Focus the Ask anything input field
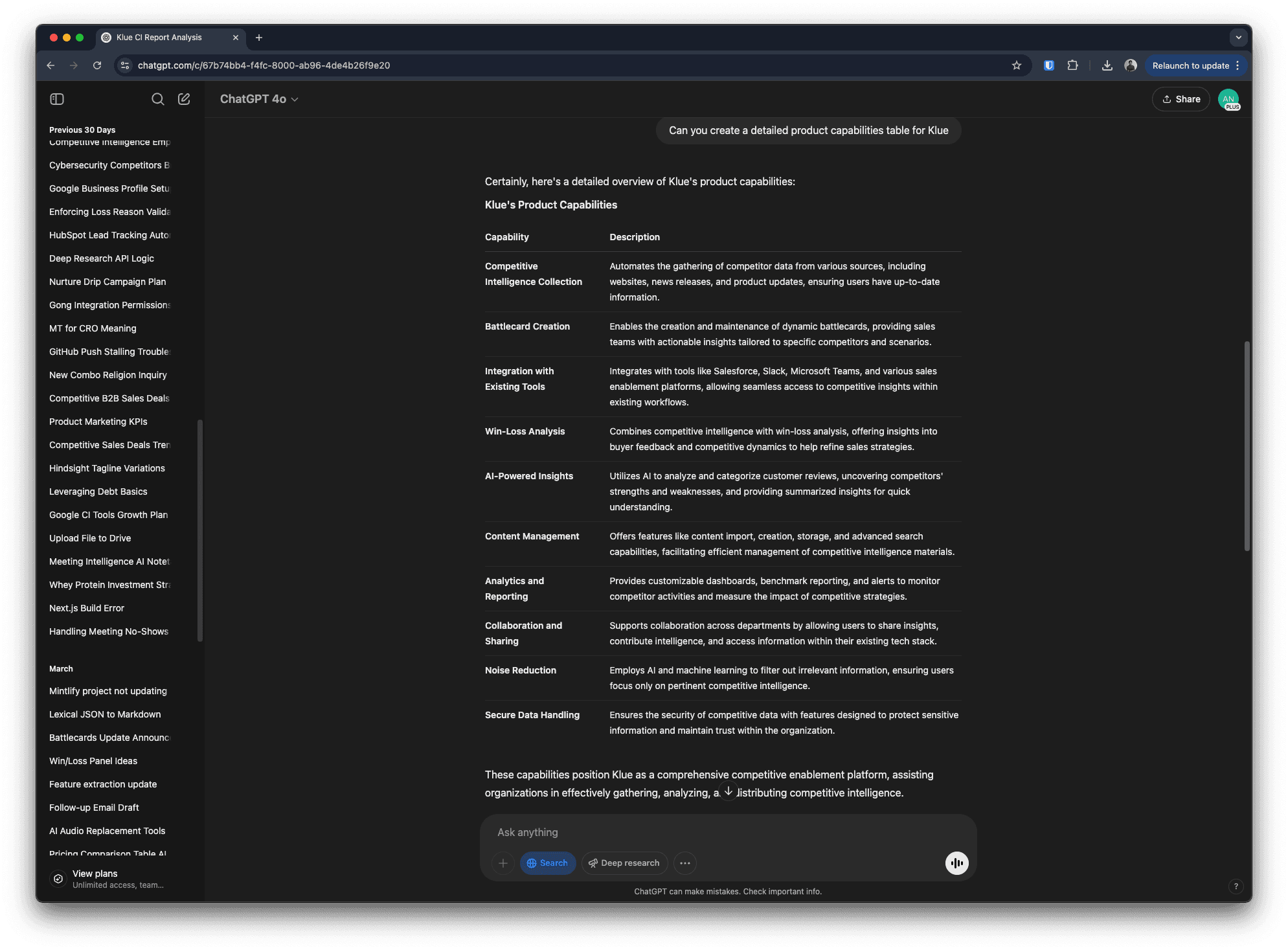 tap(728, 832)
